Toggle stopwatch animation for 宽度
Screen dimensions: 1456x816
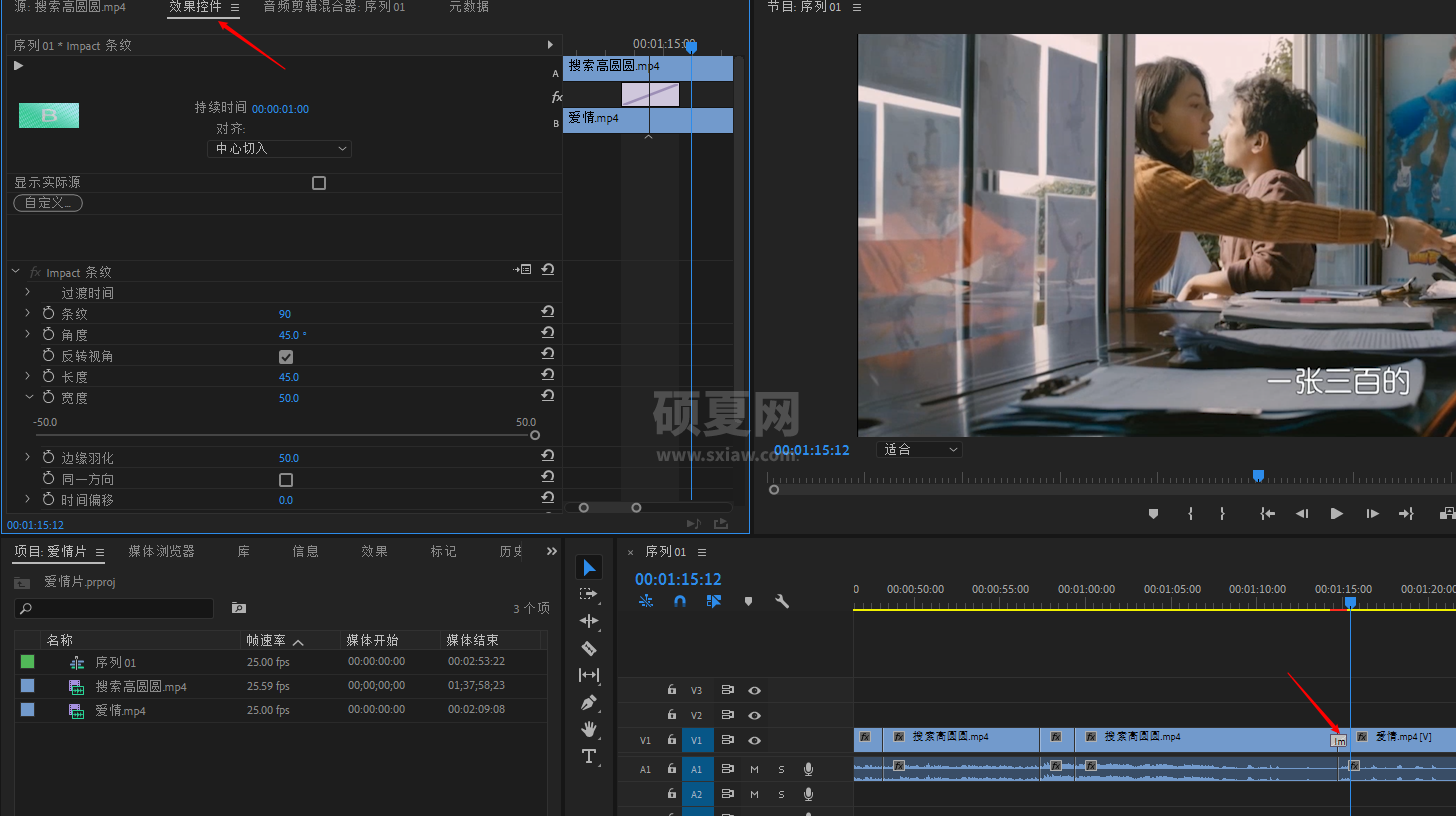click(48, 397)
